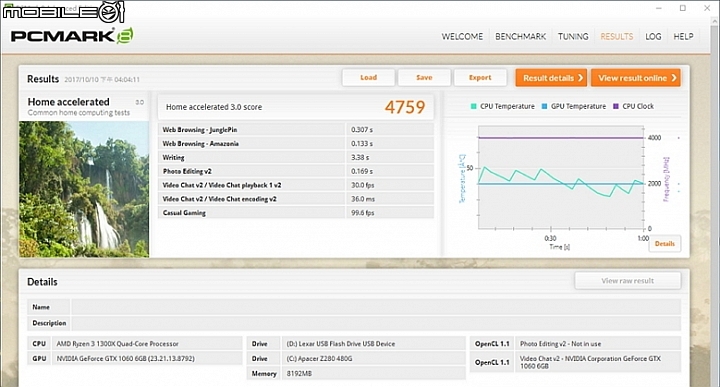The height and width of the screenshot is (387, 720).
Task: Click AMD Ryzen 3 1300X processor text
Action: (x=118, y=343)
